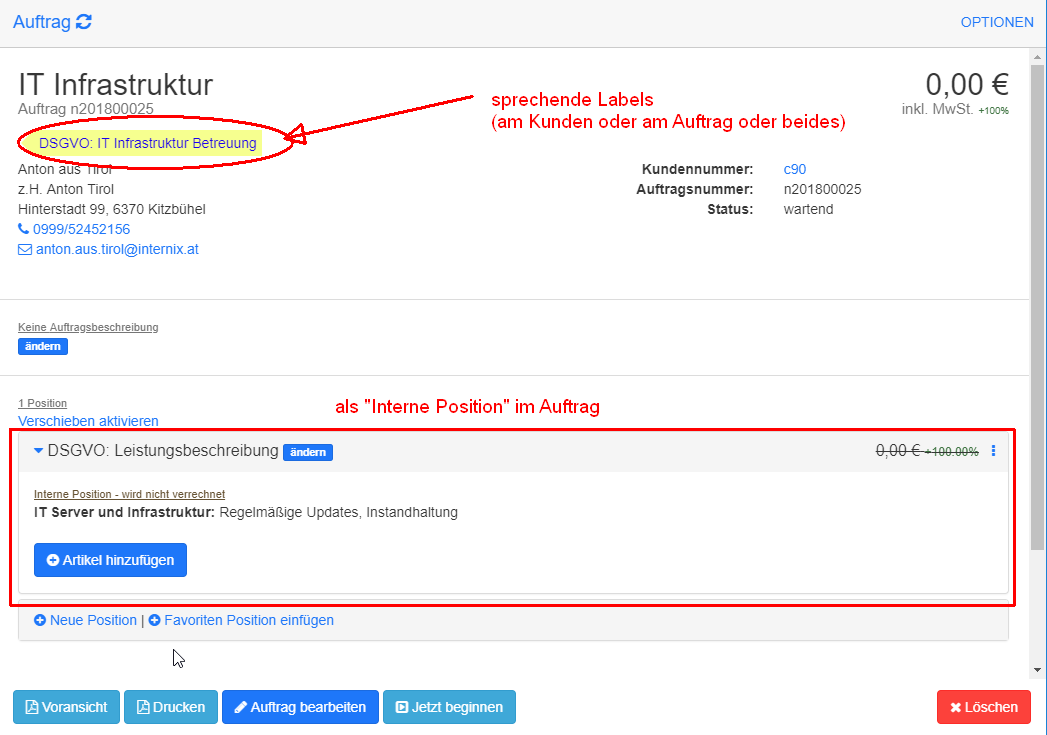Open customer number c90 link
The height and width of the screenshot is (735, 1047).
(794, 169)
